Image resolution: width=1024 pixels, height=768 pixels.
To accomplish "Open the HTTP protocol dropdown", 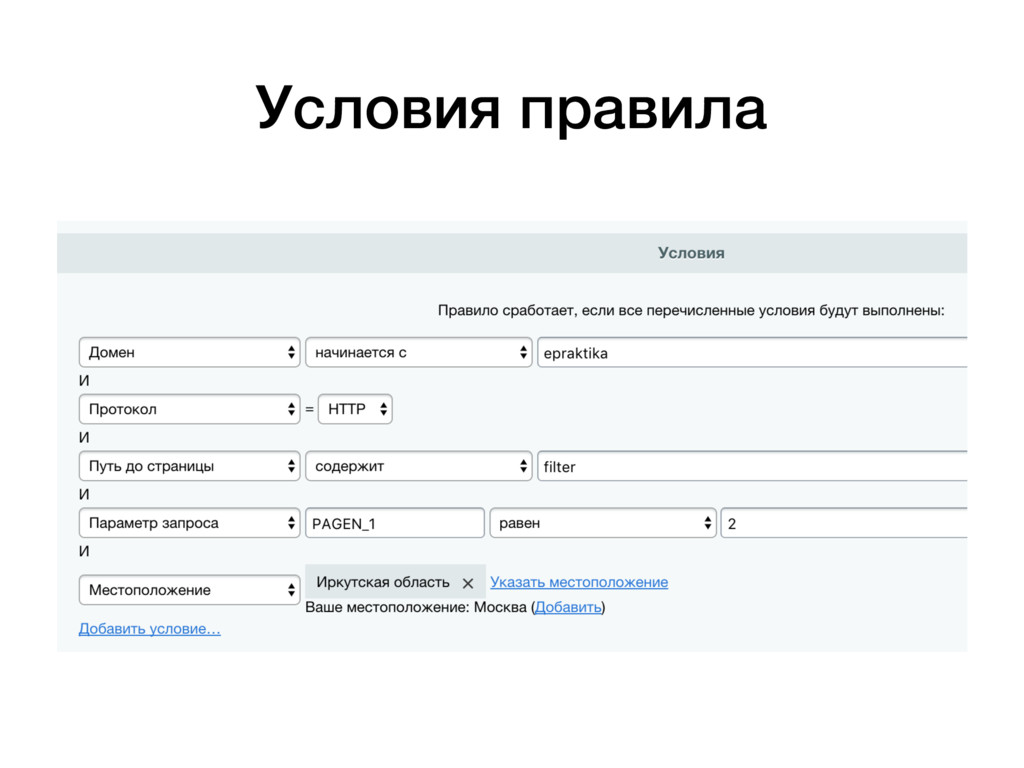I will (355, 409).
